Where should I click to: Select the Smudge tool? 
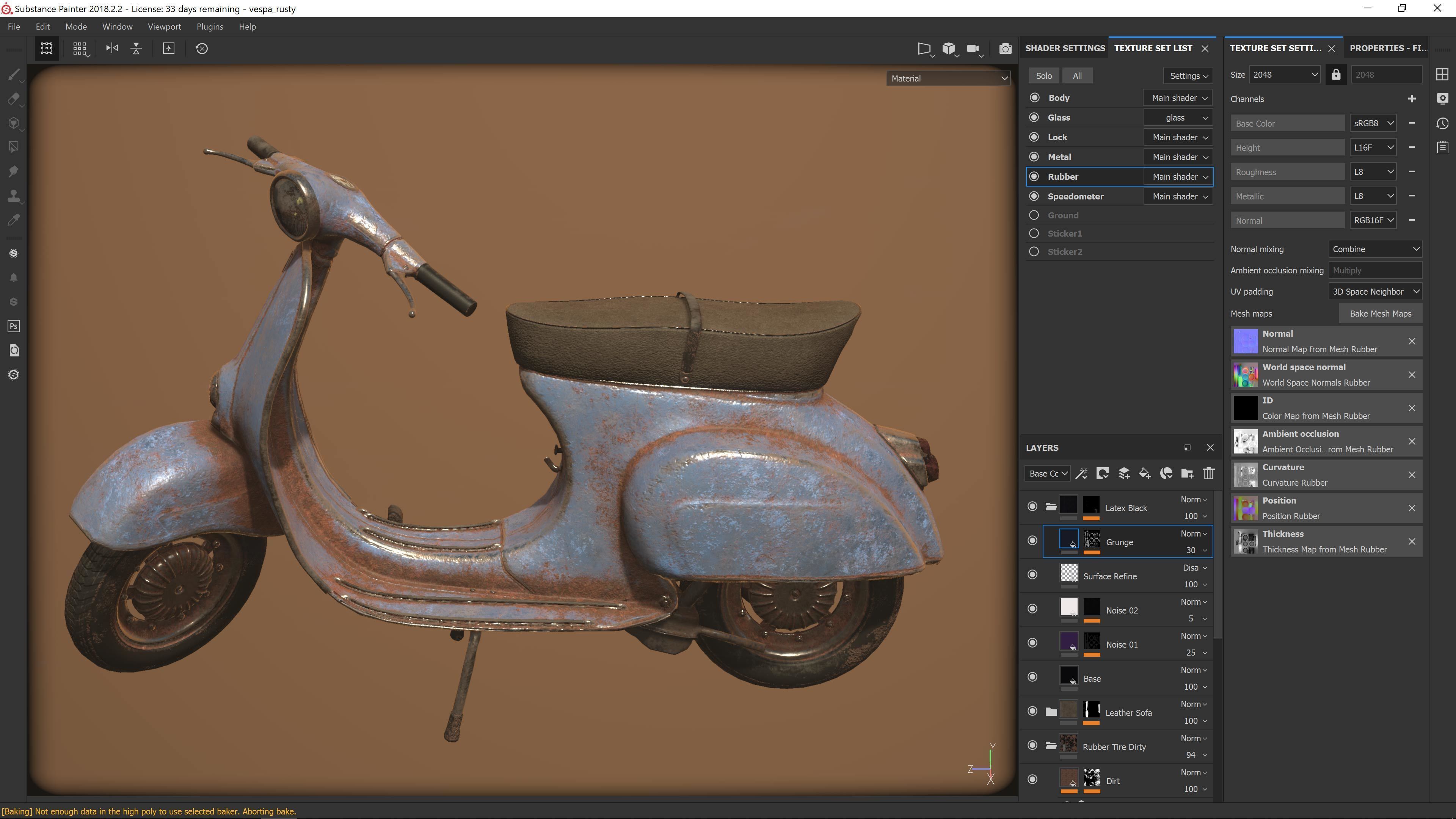coord(14,171)
